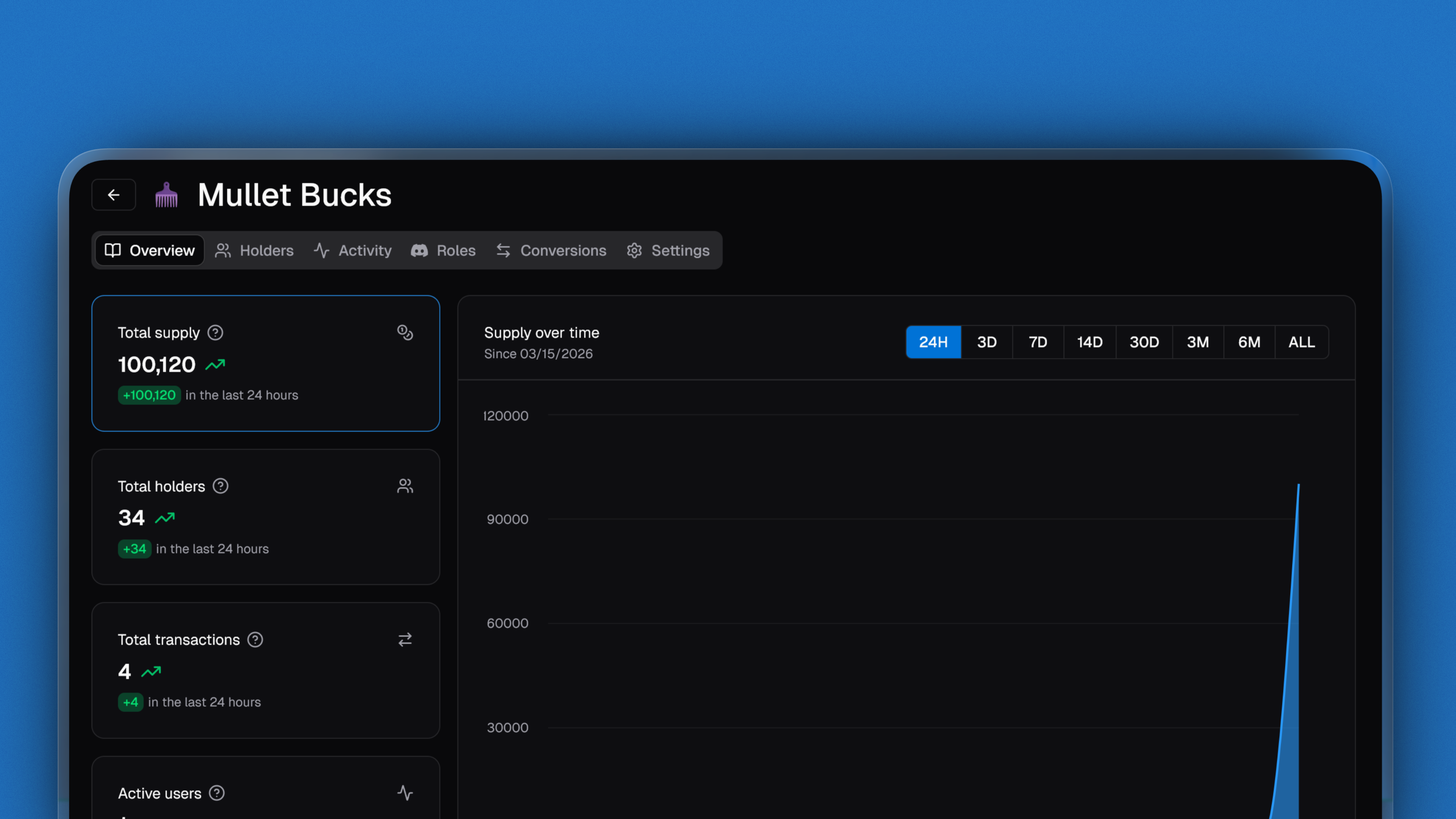Viewport: 1456px width, 819px height.
Task: Click the Active users help icon
Action: 217,793
